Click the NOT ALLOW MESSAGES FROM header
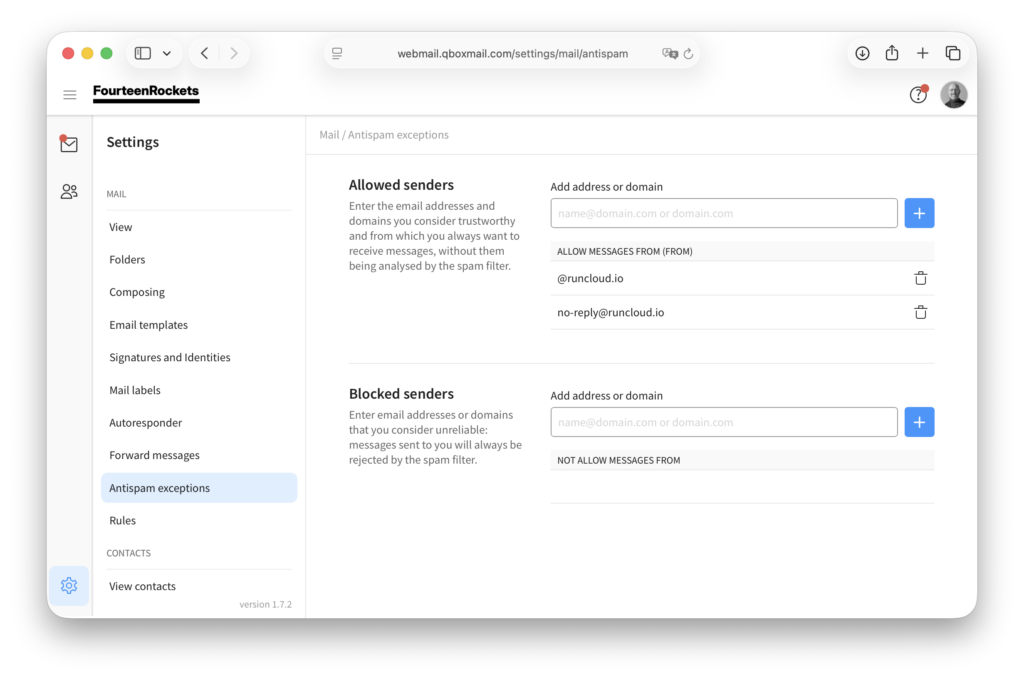This screenshot has height=680, width=1024. tap(618, 461)
